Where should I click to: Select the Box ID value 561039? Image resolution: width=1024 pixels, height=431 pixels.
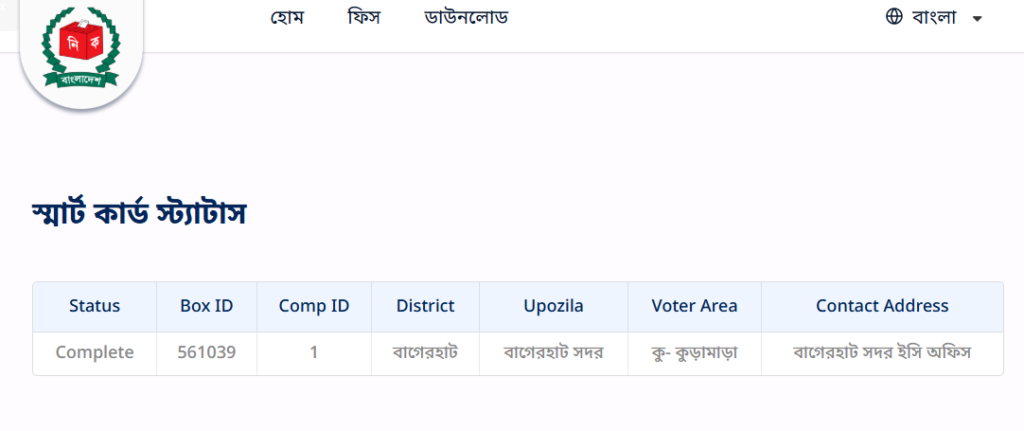pyautogui.click(x=206, y=353)
